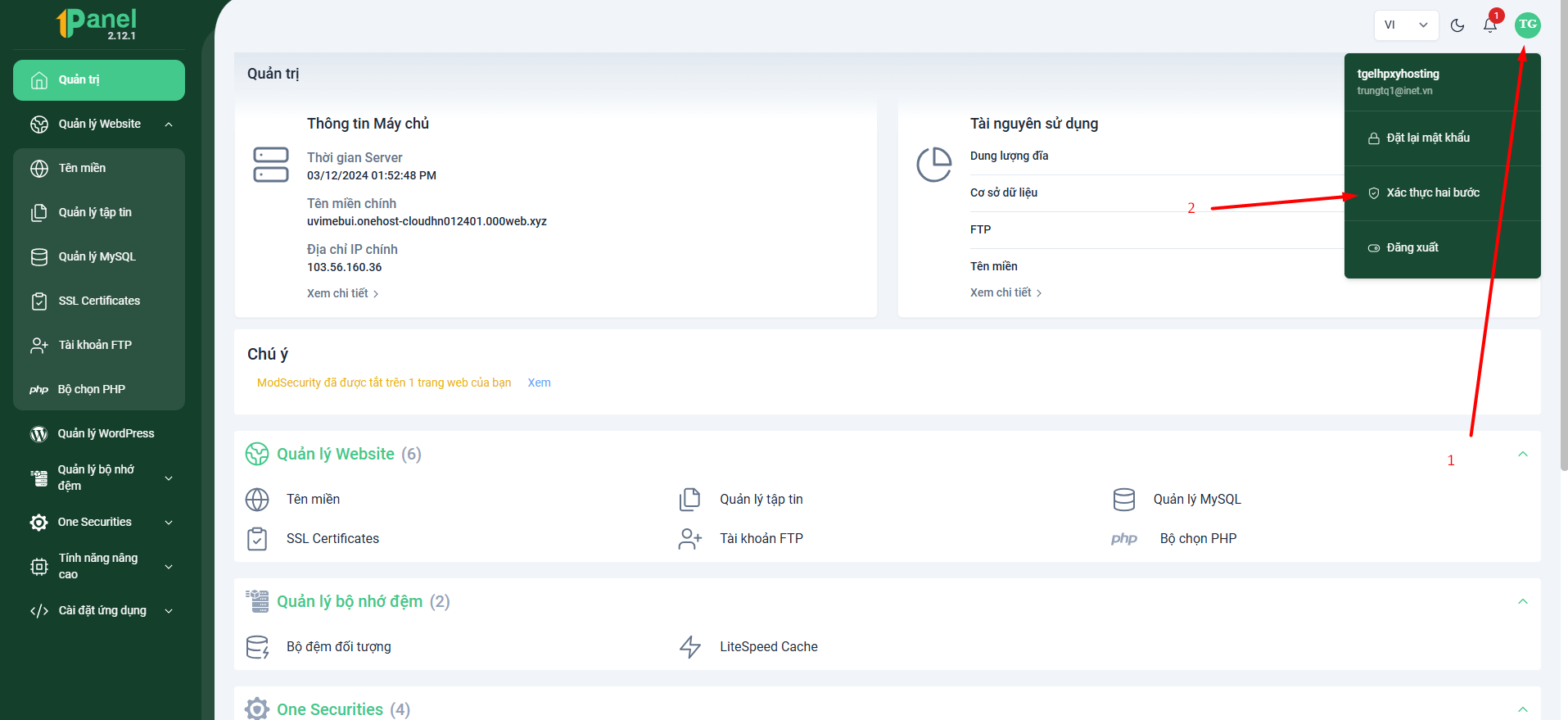Click Xem chi tiết under resource usage
This screenshot has width=1568, height=720.
pos(1005,292)
